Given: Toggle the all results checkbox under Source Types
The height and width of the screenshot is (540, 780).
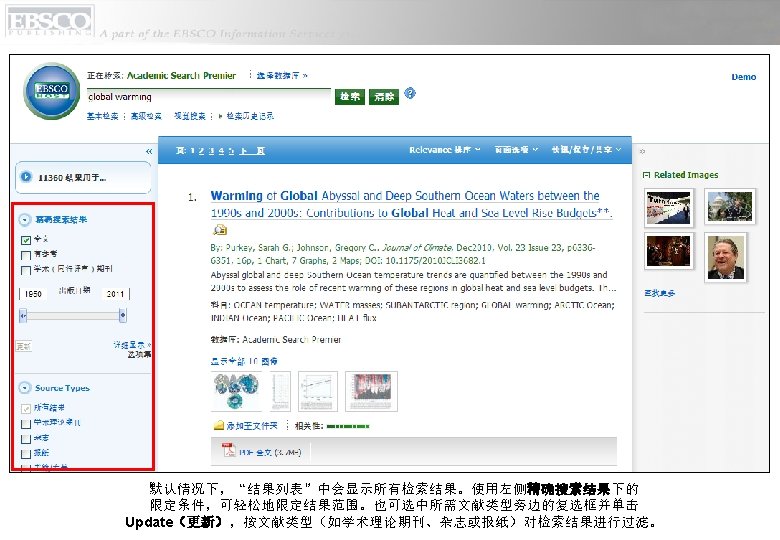Looking at the screenshot, I should (x=26, y=409).
